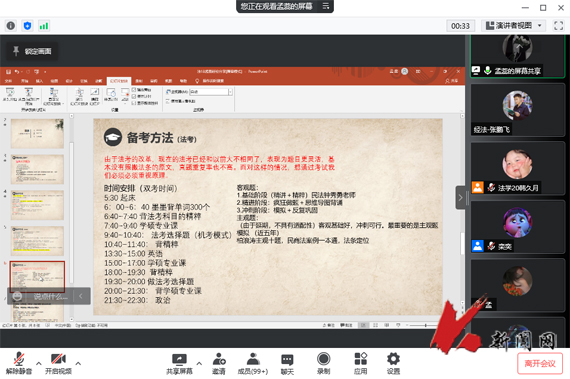This screenshot has width=570, height=379.
Task: Open the blue security shield icon
Action: coord(27,26)
